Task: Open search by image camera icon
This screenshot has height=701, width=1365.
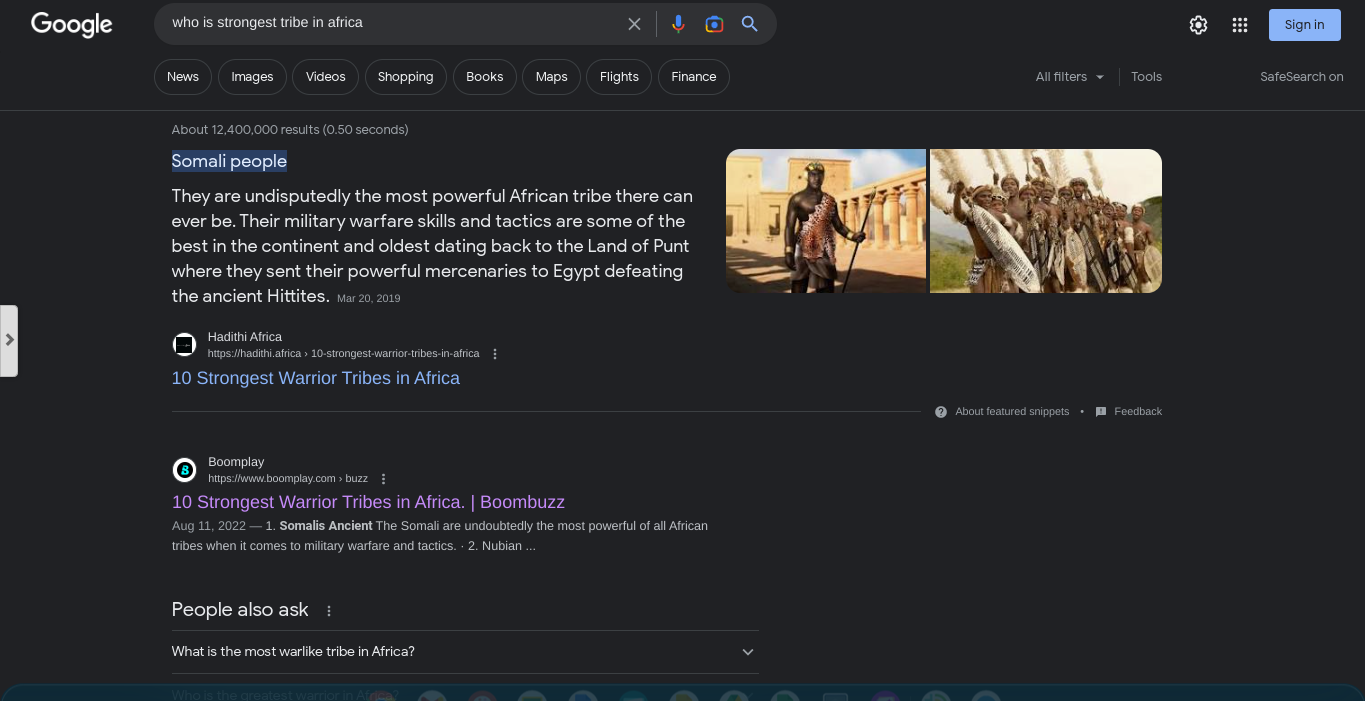Action: (714, 24)
